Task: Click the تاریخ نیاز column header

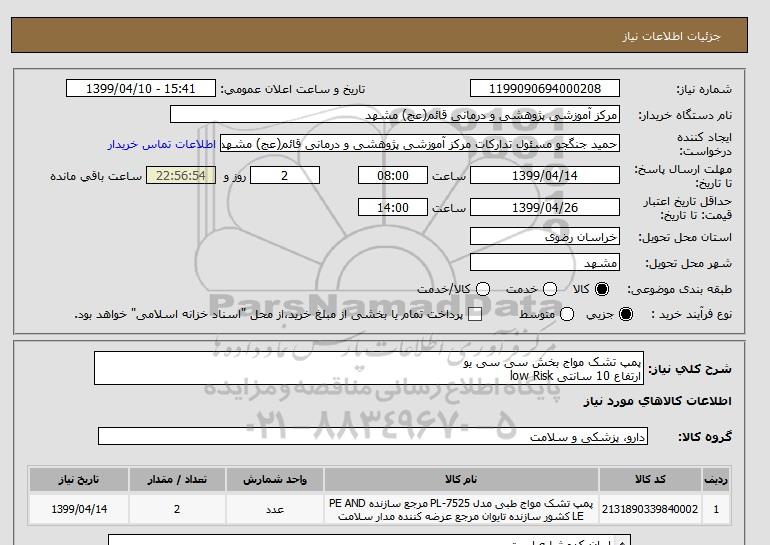Action: pyautogui.click(x=79, y=480)
